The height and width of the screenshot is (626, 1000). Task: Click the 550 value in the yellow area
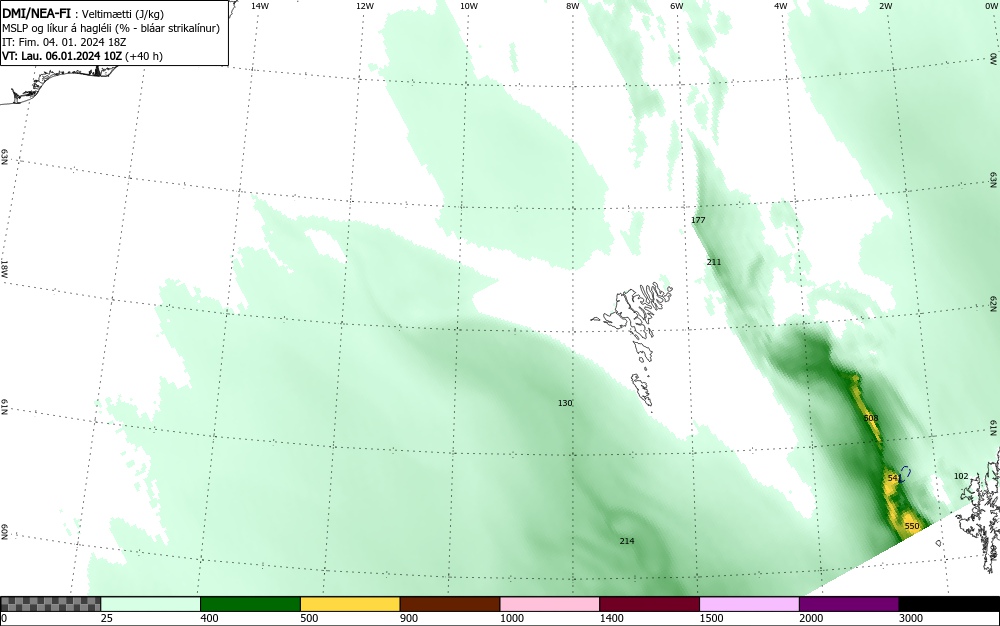(912, 527)
